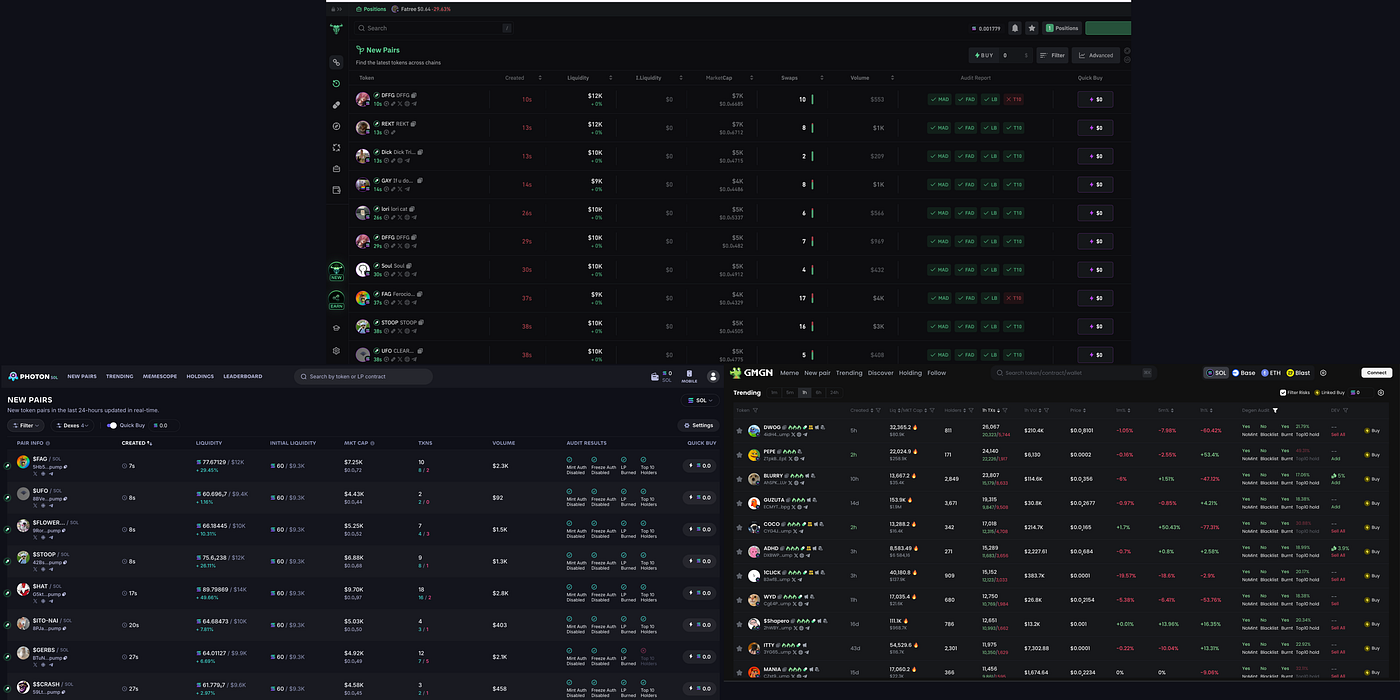Open the wallet icon in left sidebar
Screen dimensions: 1400x700
[x=336, y=189]
